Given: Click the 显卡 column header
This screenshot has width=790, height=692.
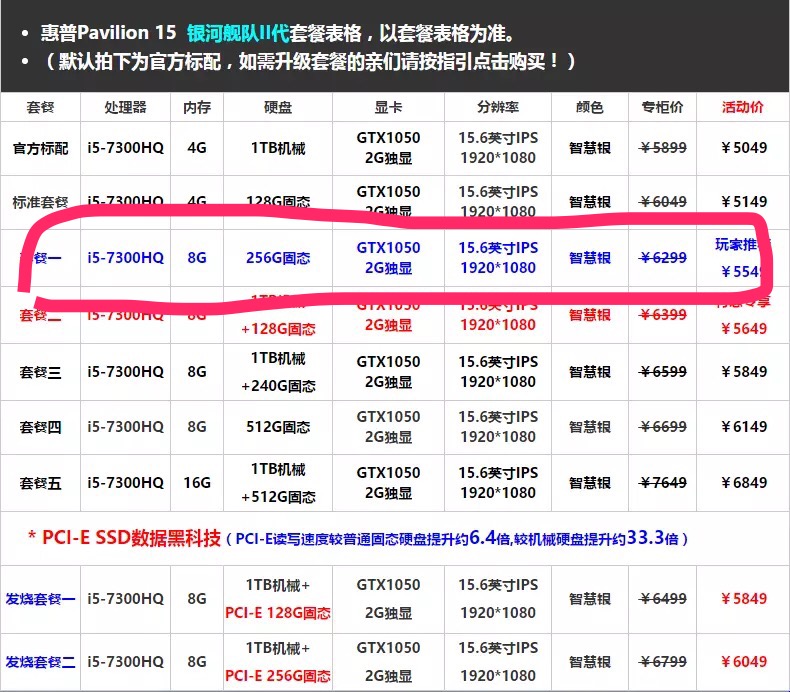Looking at the screenshot, I should (x=388, y=107).
